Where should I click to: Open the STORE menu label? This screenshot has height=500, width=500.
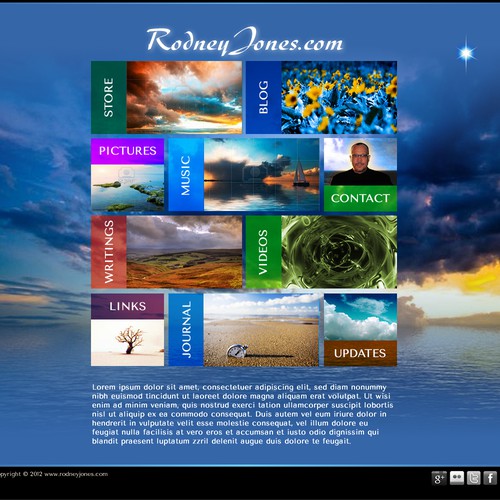[109, 97]
